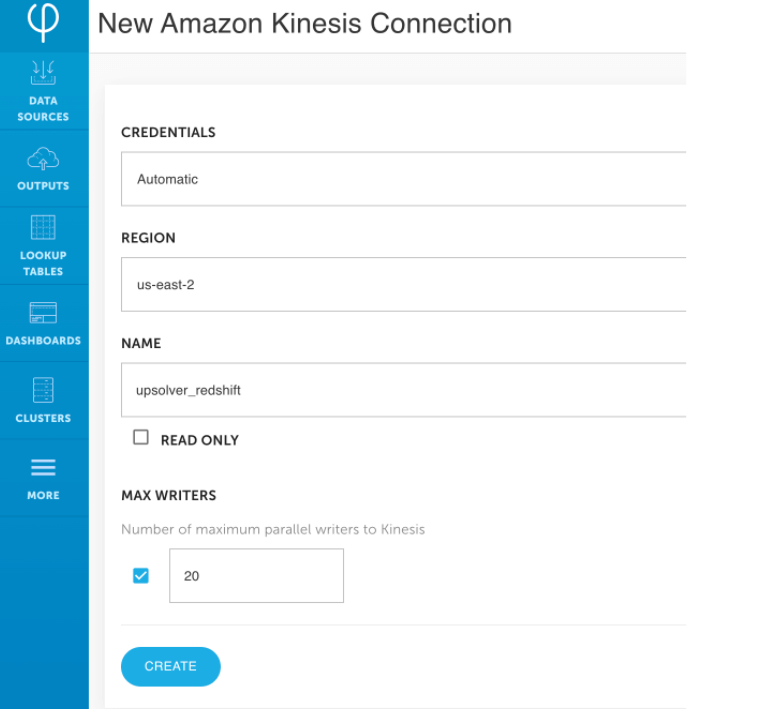
Task: Click the Max Writers number field
Action: tap(256, 576)
